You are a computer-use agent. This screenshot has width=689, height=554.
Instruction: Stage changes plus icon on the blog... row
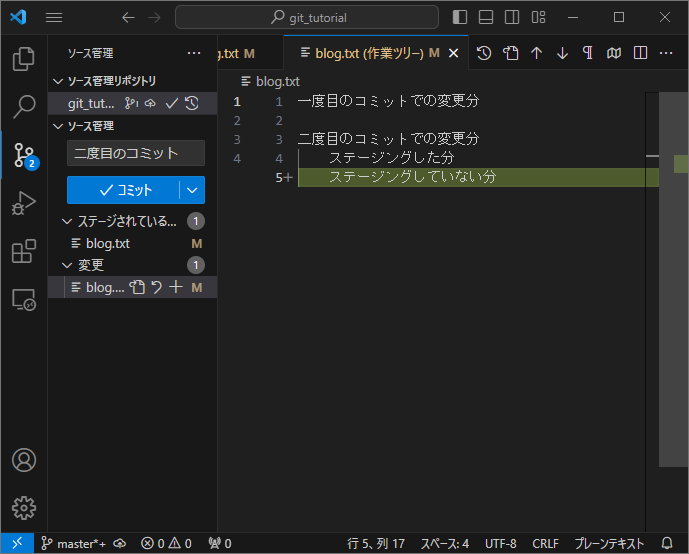176,287
